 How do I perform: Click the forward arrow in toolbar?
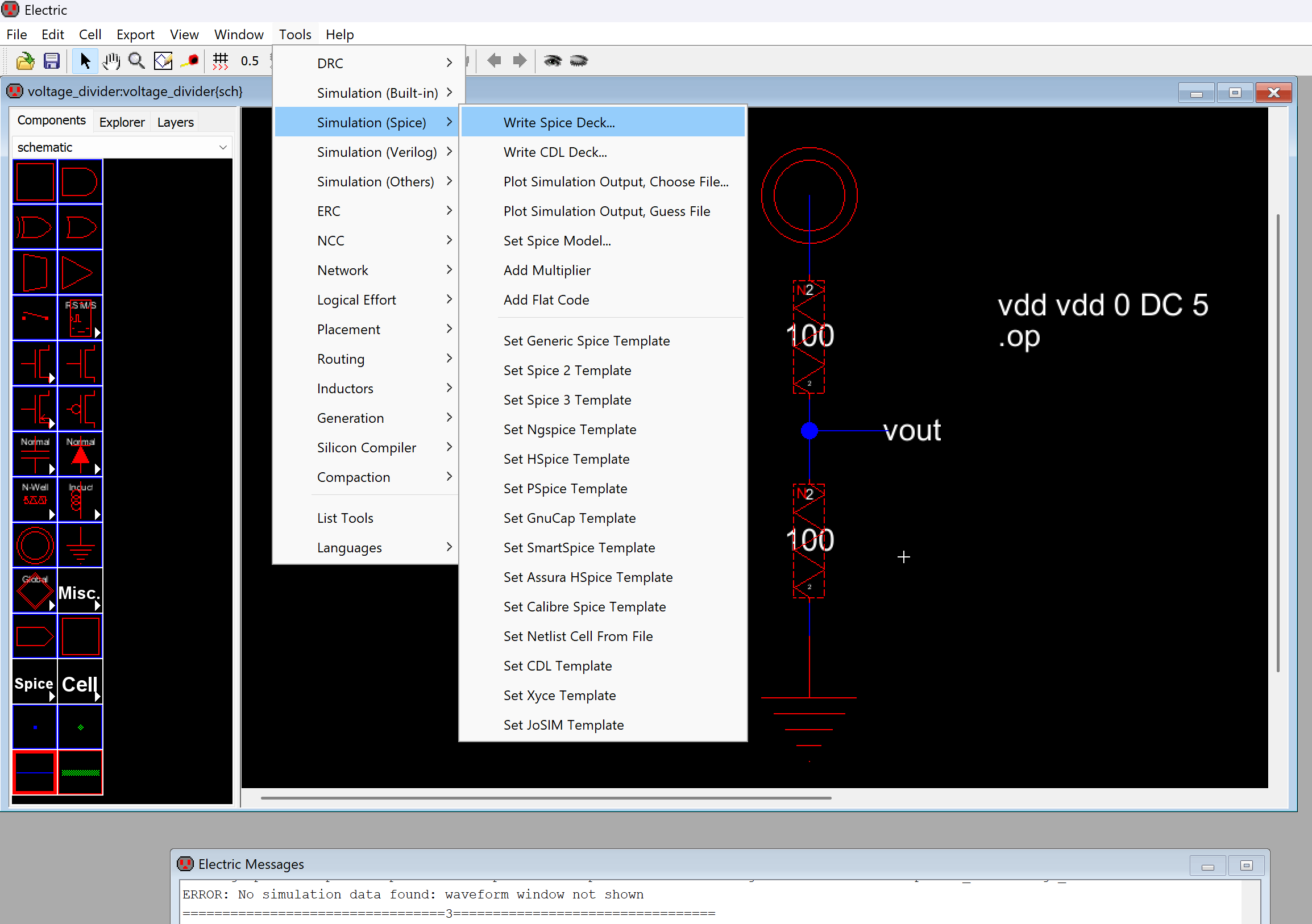point(520,61)
